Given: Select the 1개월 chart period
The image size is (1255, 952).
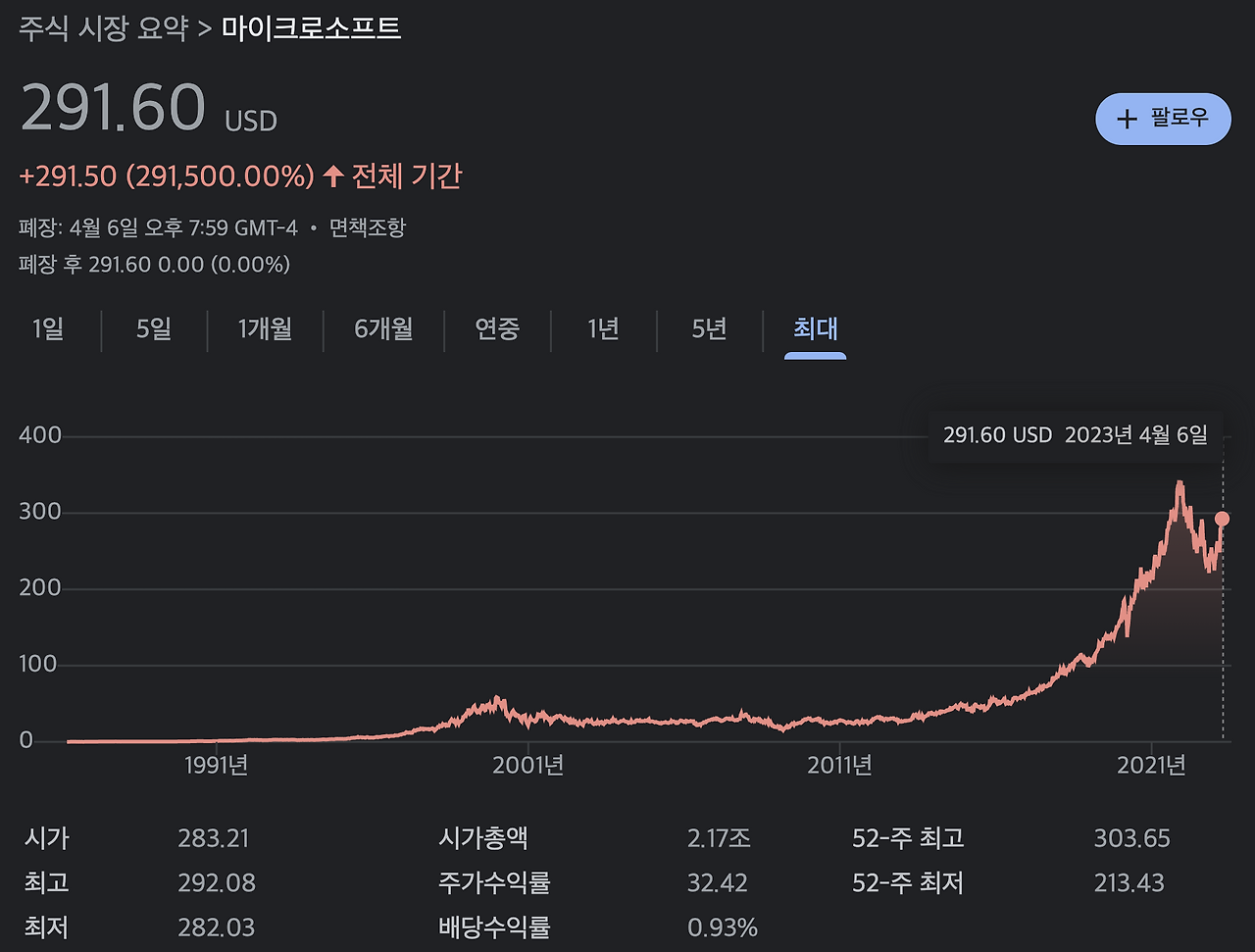Looking at the screenshot, I should (x=265, y=330).
